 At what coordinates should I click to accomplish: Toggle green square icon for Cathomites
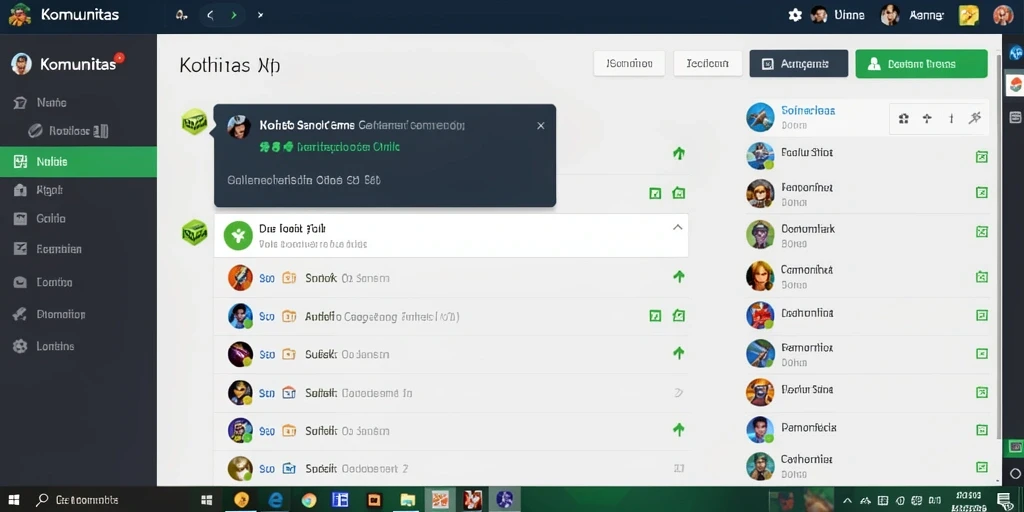[x=981, y=467]
